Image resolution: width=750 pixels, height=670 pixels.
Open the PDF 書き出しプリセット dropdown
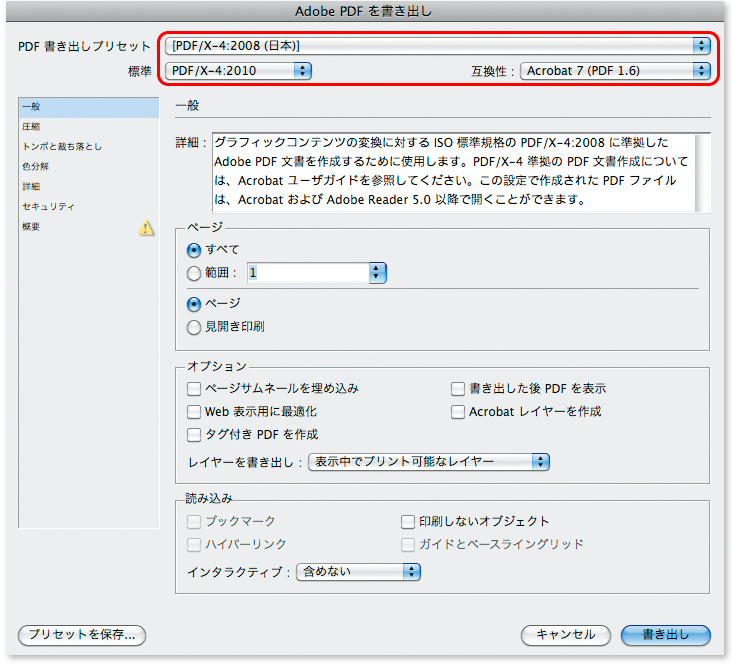(x=437, y=46)
